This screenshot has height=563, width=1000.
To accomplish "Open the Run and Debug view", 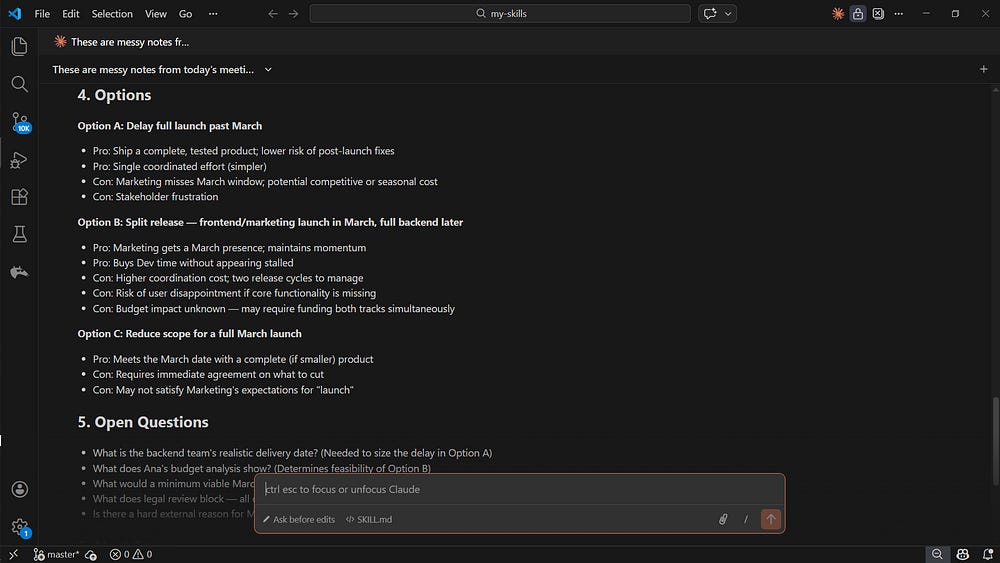I will (x=19, y=159).
